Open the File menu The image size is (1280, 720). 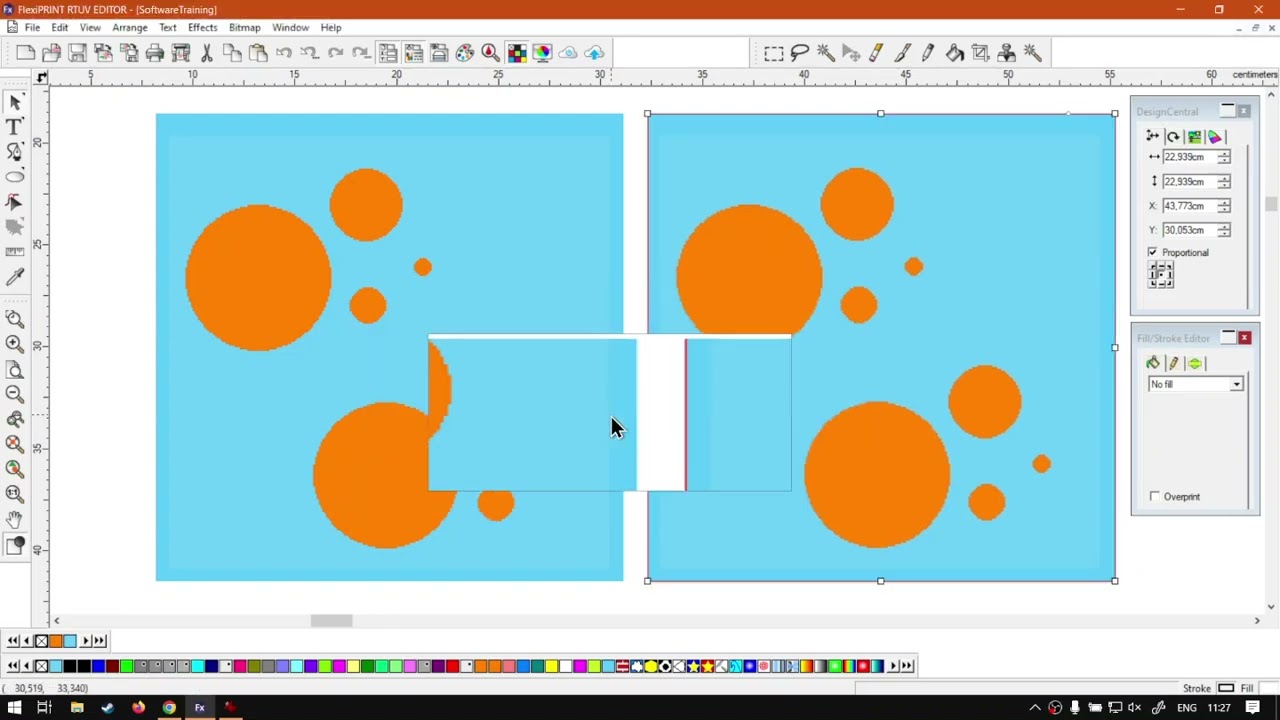(32, 28)
